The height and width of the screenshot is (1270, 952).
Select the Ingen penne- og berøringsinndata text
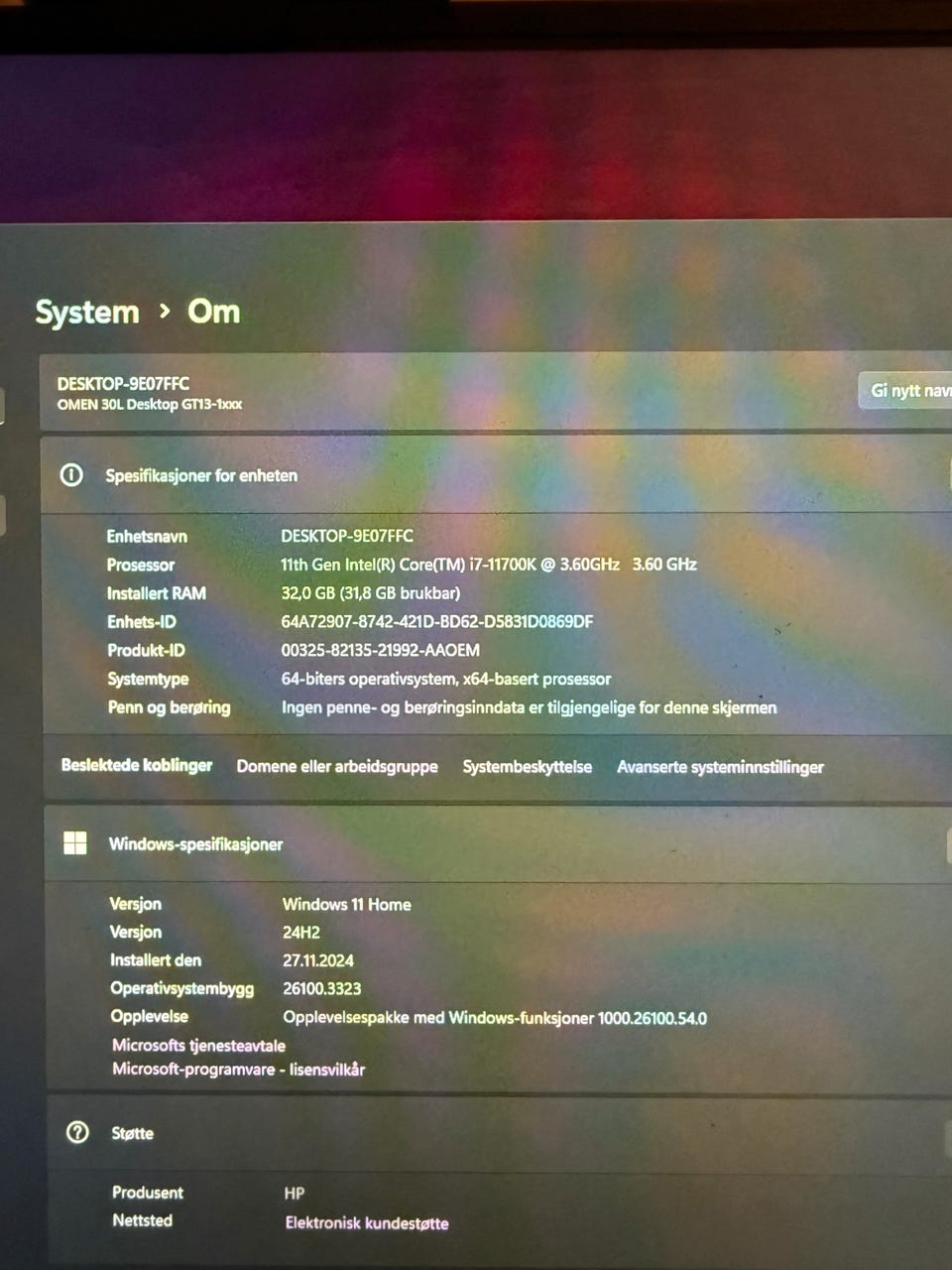click(530, 708)
